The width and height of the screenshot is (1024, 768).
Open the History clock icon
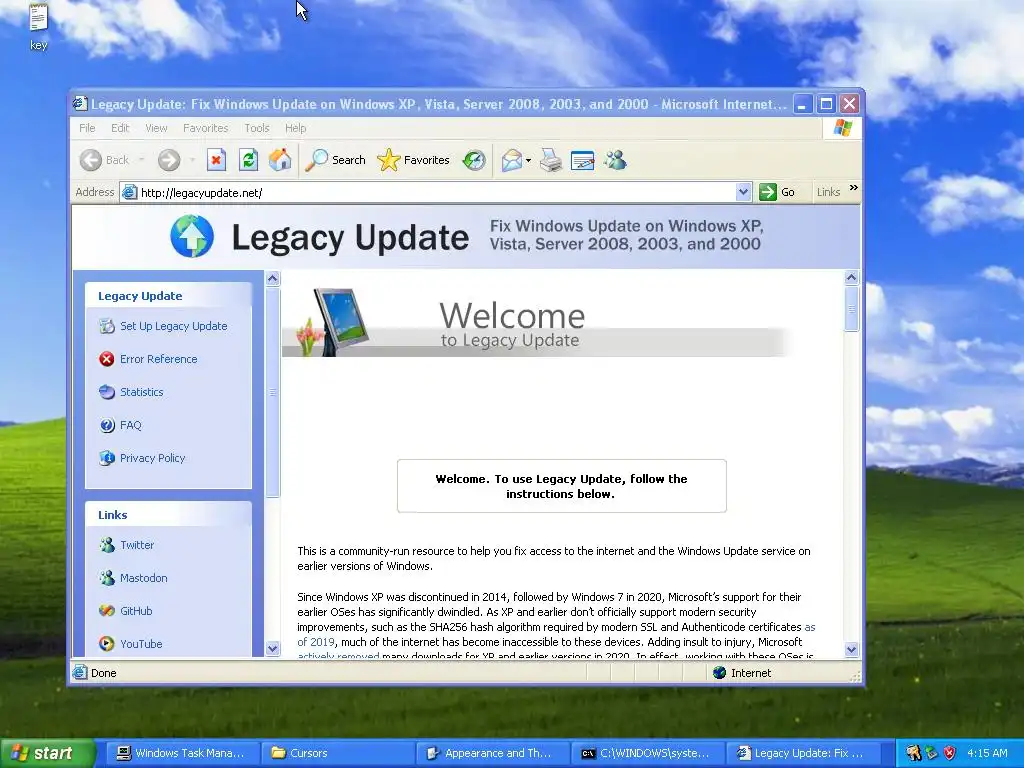coord(474,160)
